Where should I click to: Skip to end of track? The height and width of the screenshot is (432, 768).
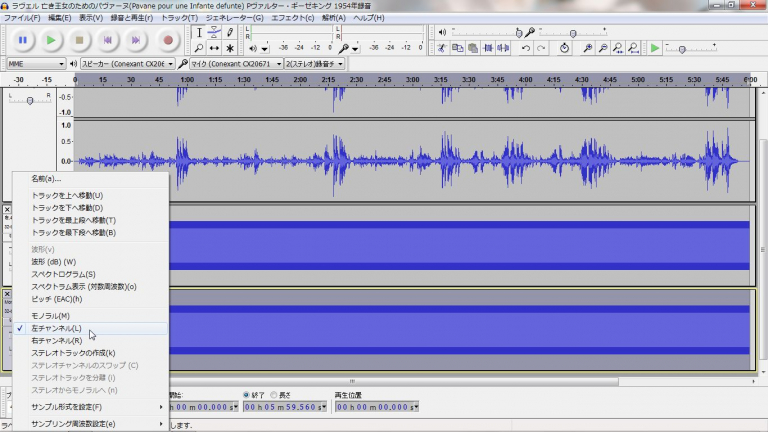pos(136,40)
